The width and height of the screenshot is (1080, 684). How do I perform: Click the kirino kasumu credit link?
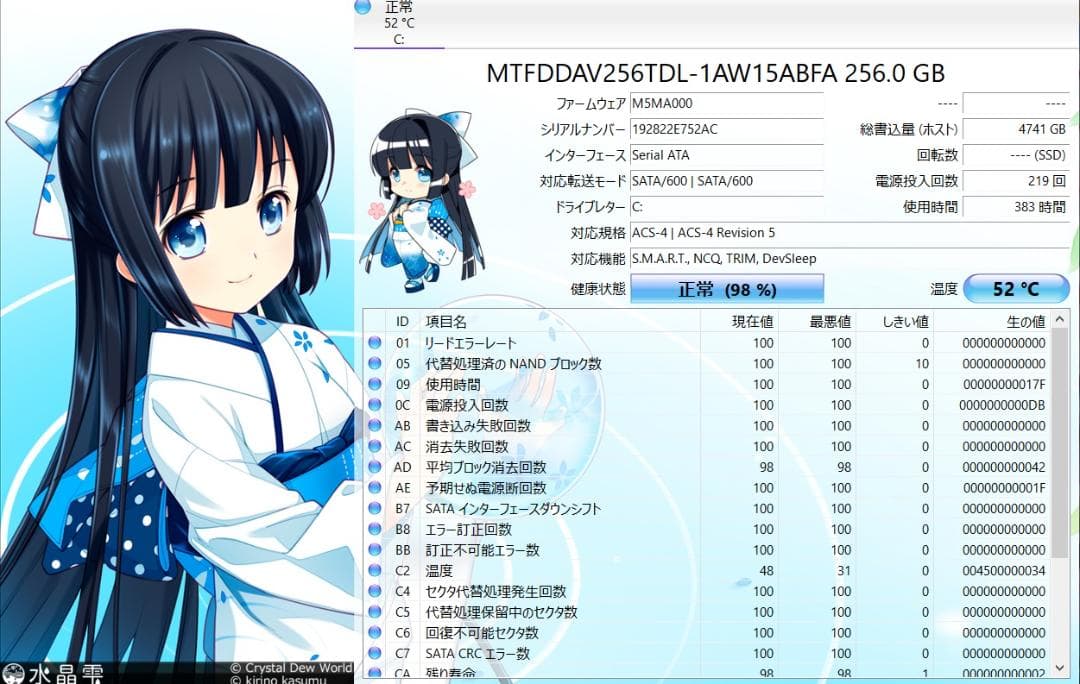click(x=281, y=678)
